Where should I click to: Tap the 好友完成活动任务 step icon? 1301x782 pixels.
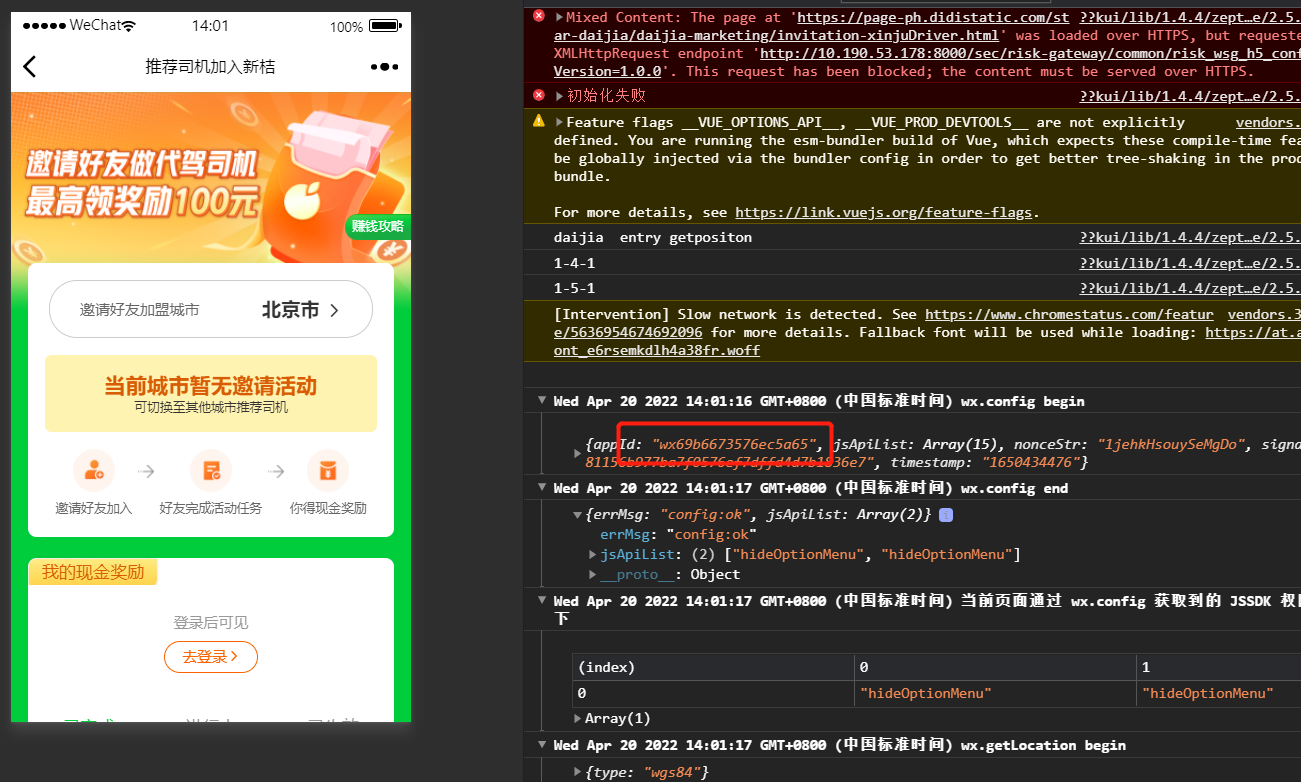[x=211, y=470]
